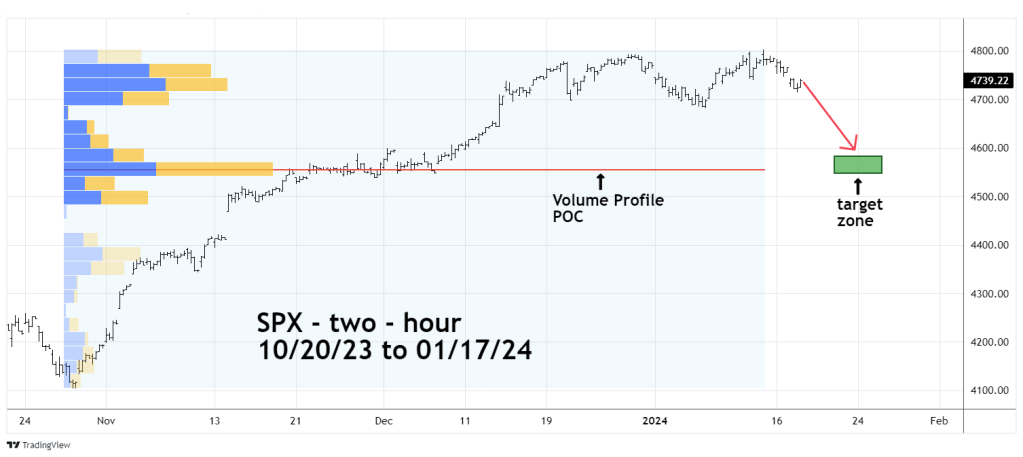Click the Dec label on time axis
1023x457 pixels.
click(384, 422)
